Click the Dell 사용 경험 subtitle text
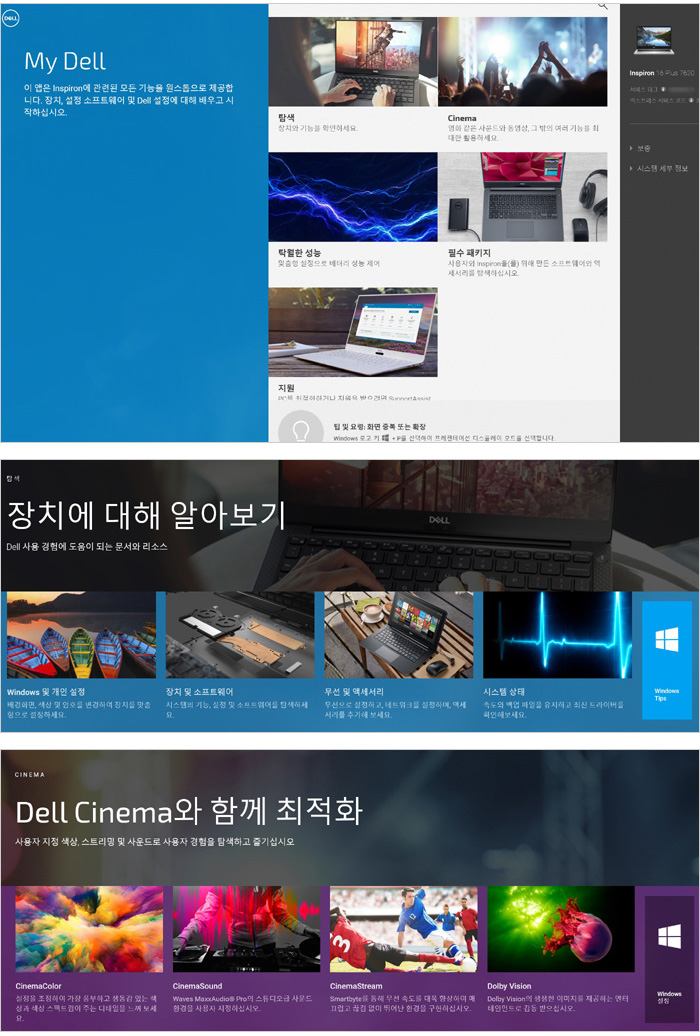Image resolution: width=700 pixels, height=1036 pixels. pyautogui.click(x=87, y=546)
